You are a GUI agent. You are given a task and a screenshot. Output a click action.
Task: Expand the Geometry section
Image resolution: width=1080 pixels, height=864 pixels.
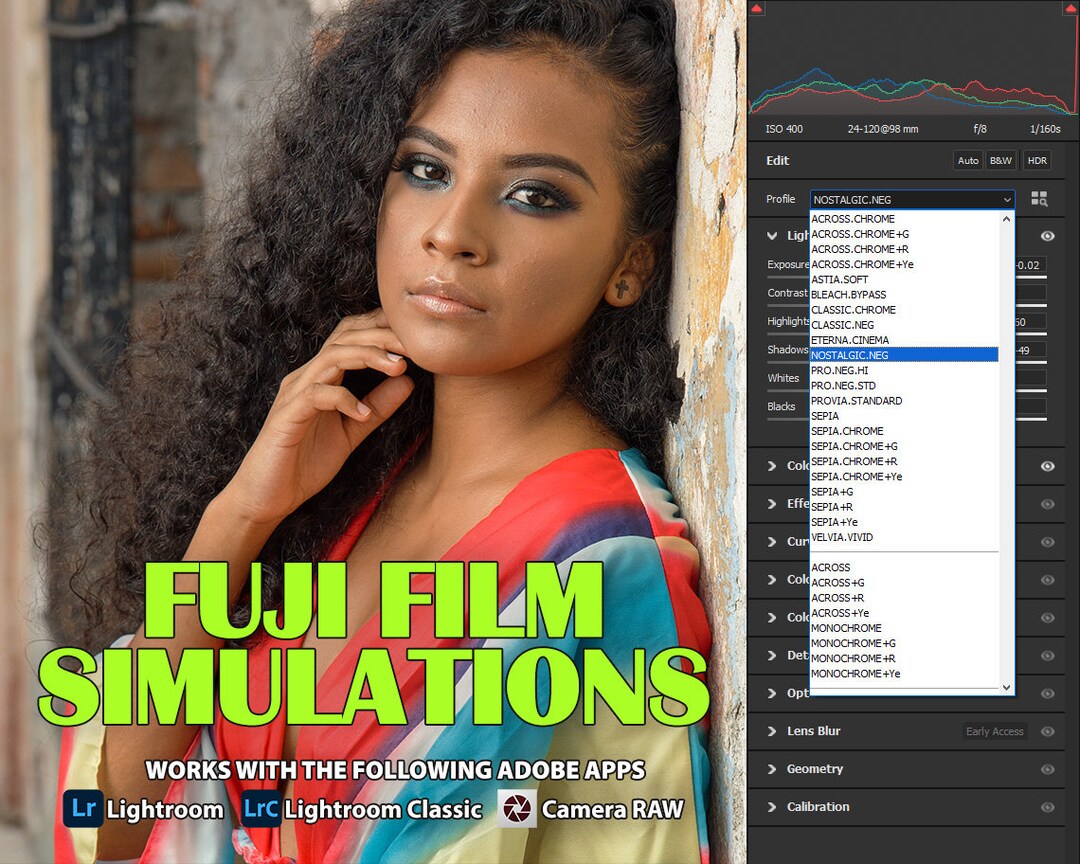point(770,768)
